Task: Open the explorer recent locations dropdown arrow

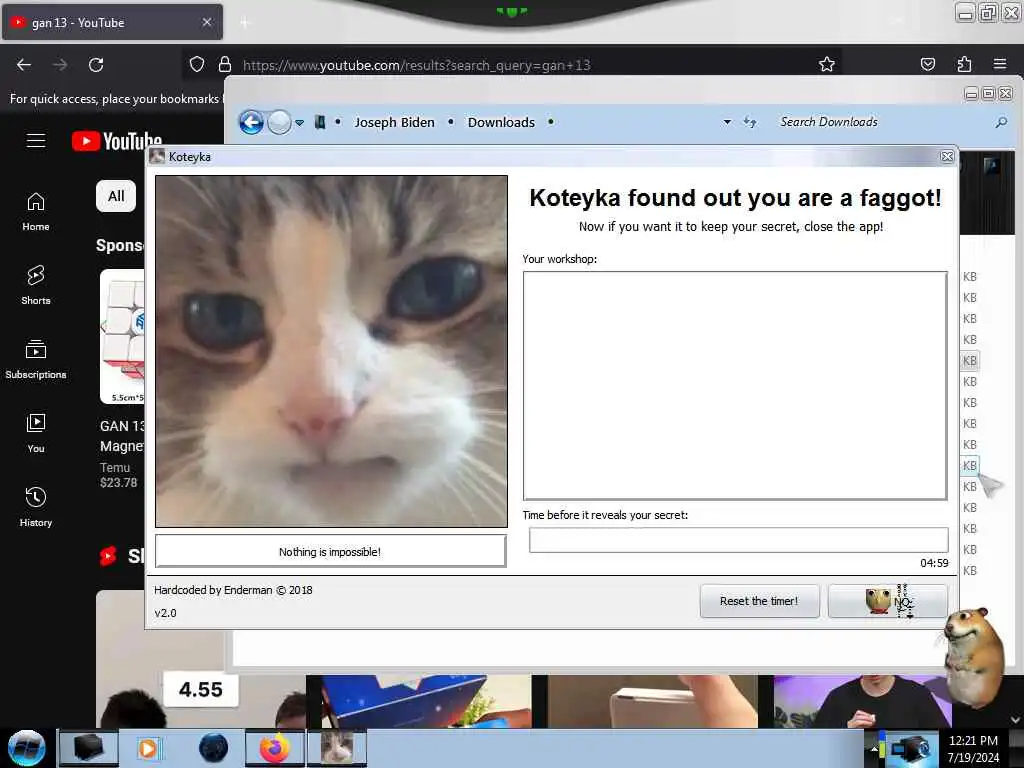Action: click(299, 122)
